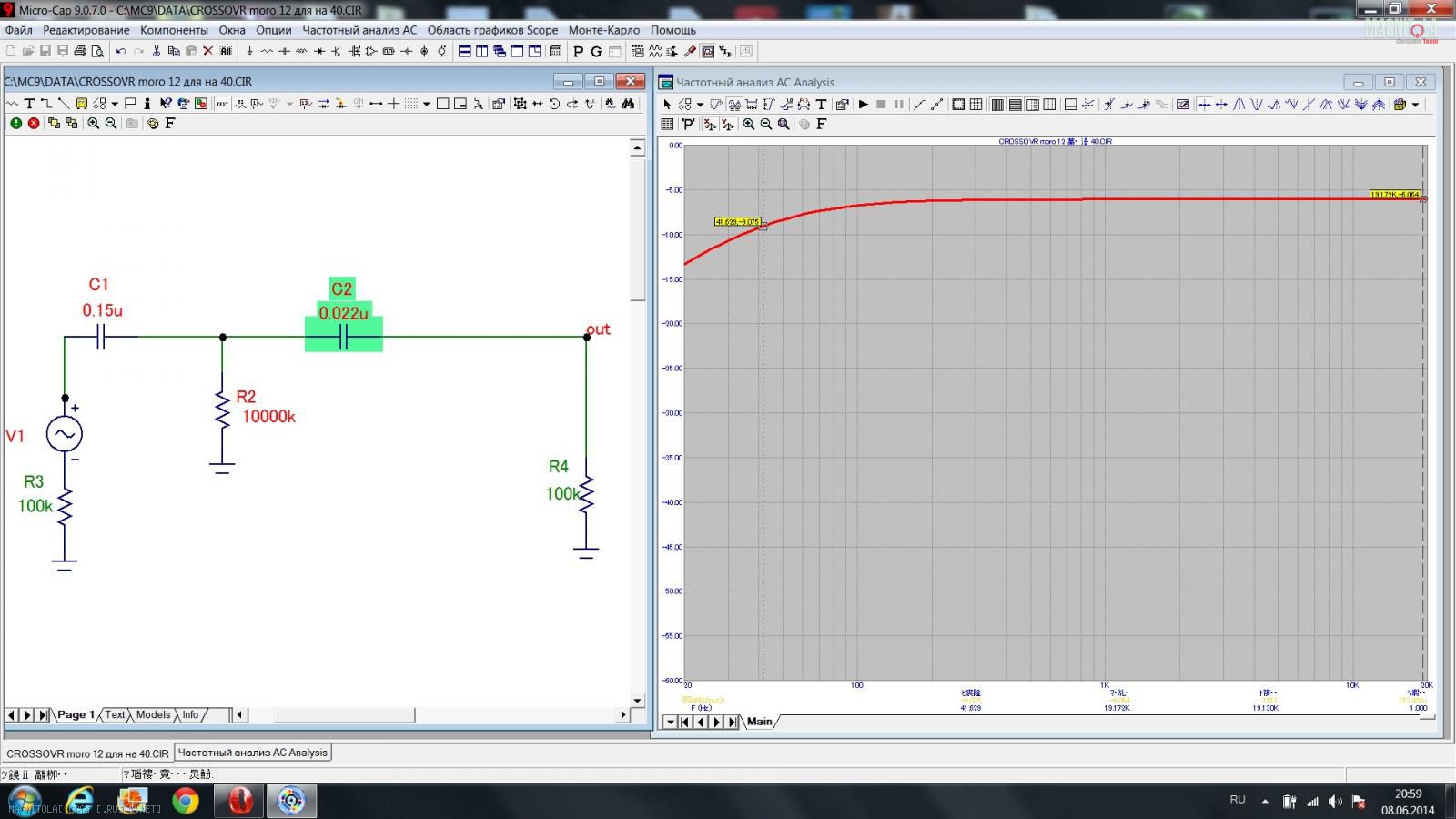The height and width of the screenshot is (819, 1456).
Task: Select the Main plot tab
Action: click(x=759, y=722)
